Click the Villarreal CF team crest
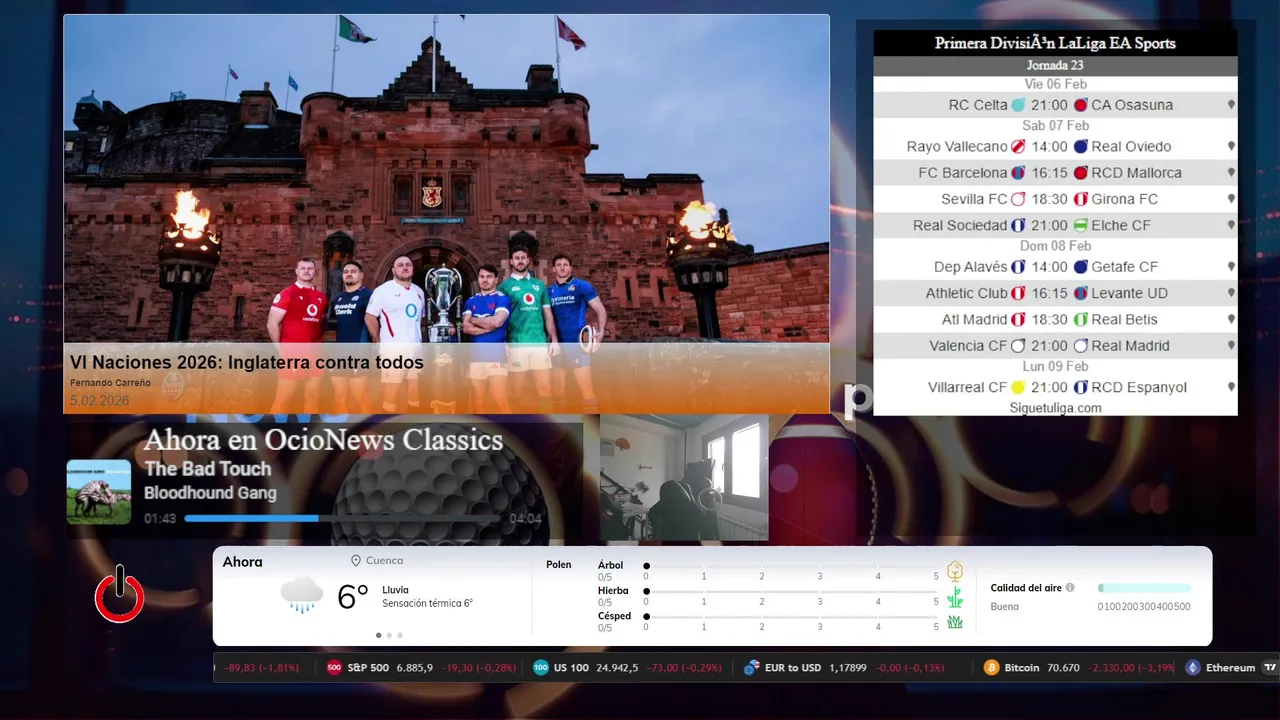 click(1018, 388)
